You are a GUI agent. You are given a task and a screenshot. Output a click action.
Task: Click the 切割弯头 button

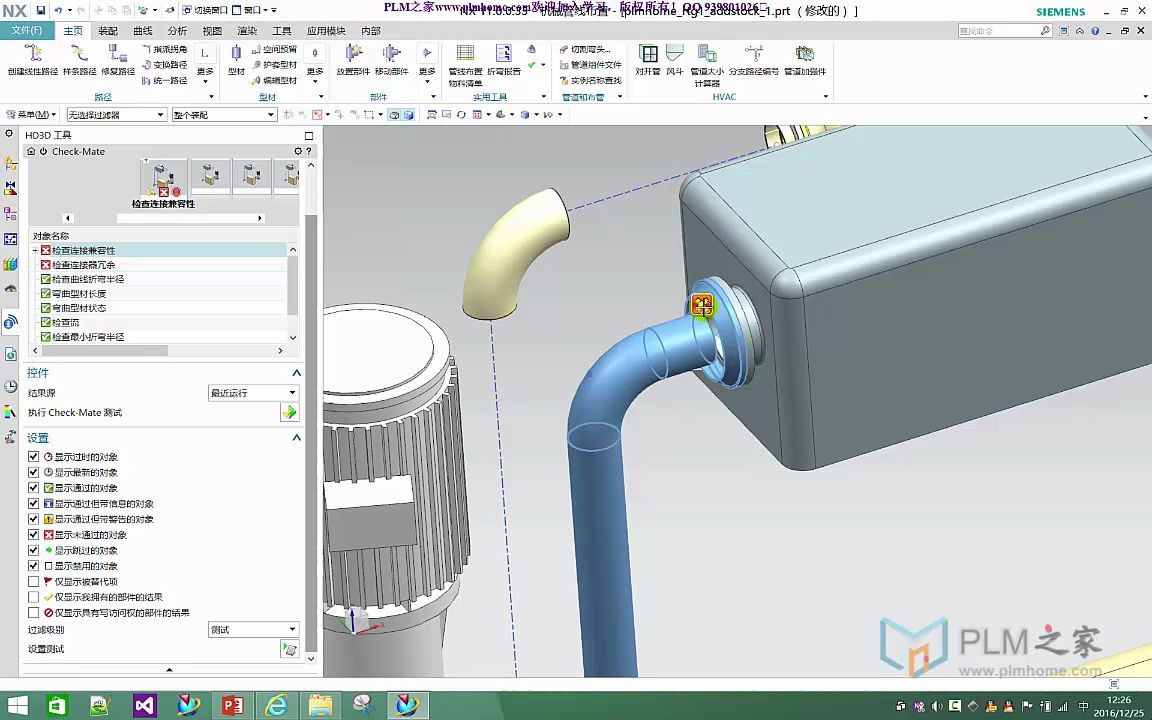tap(585, 49)
